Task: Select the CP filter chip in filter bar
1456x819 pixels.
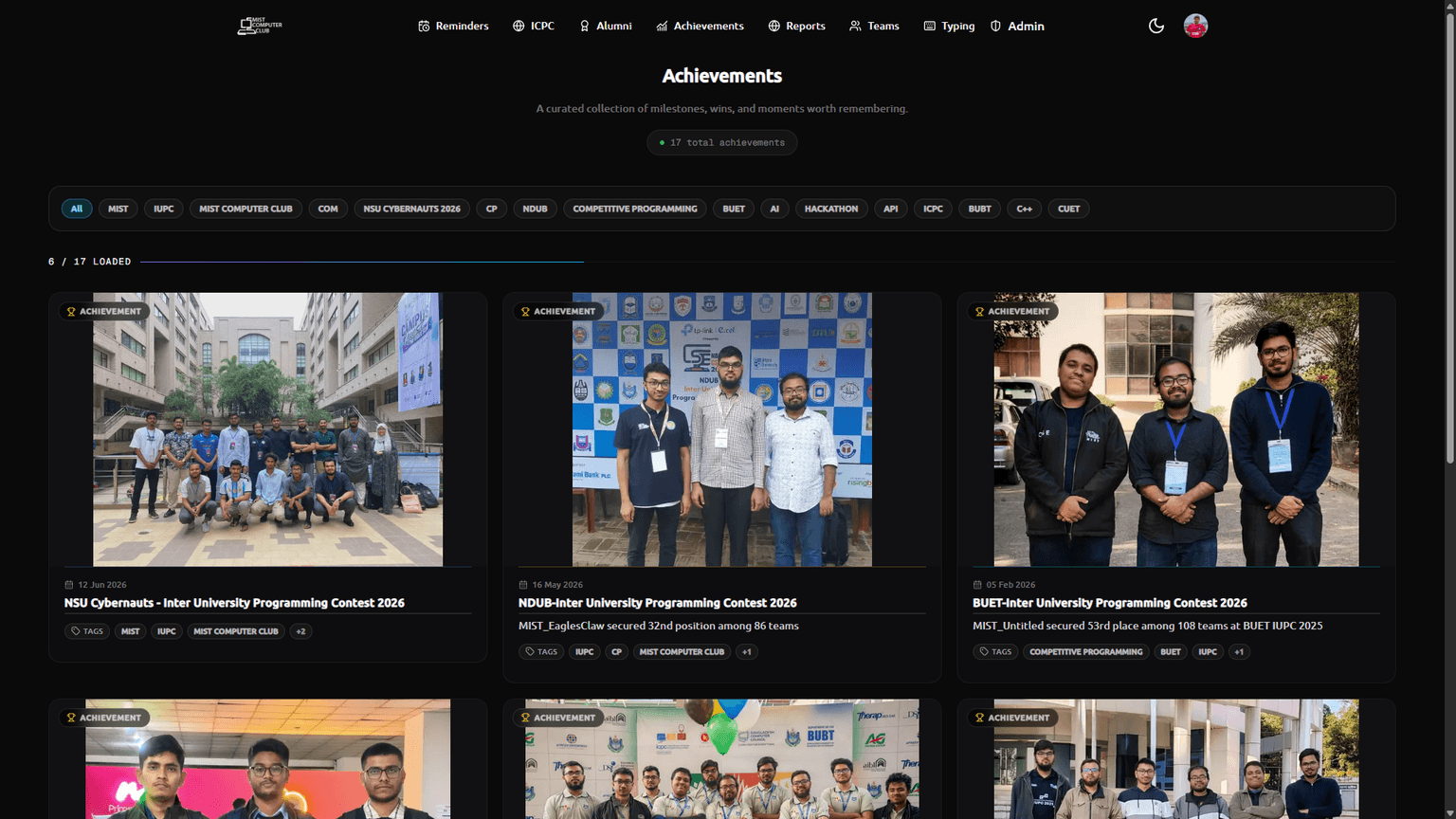Action: pos(491,209)
